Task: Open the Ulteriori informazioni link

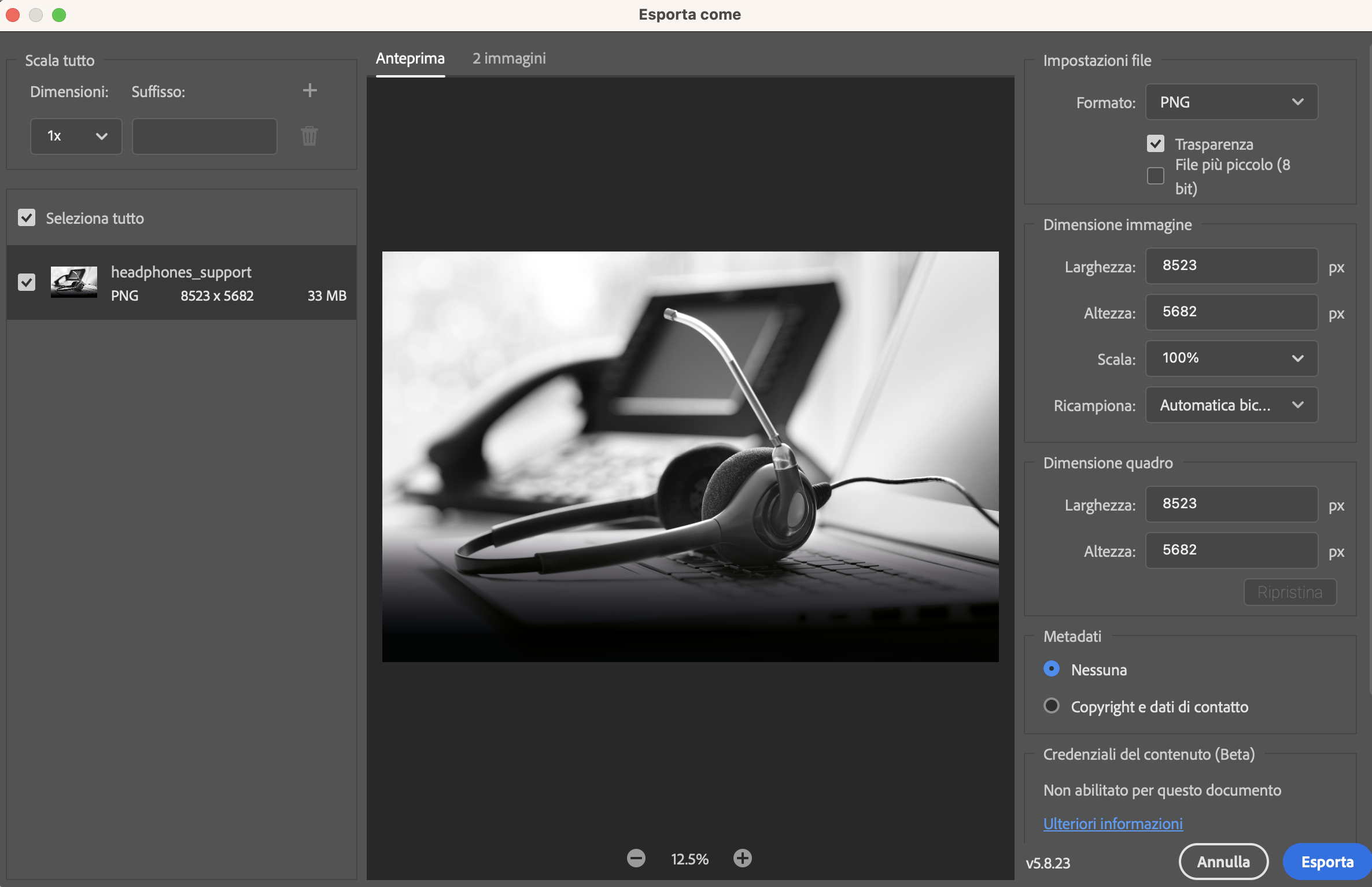Action: 1113,823
